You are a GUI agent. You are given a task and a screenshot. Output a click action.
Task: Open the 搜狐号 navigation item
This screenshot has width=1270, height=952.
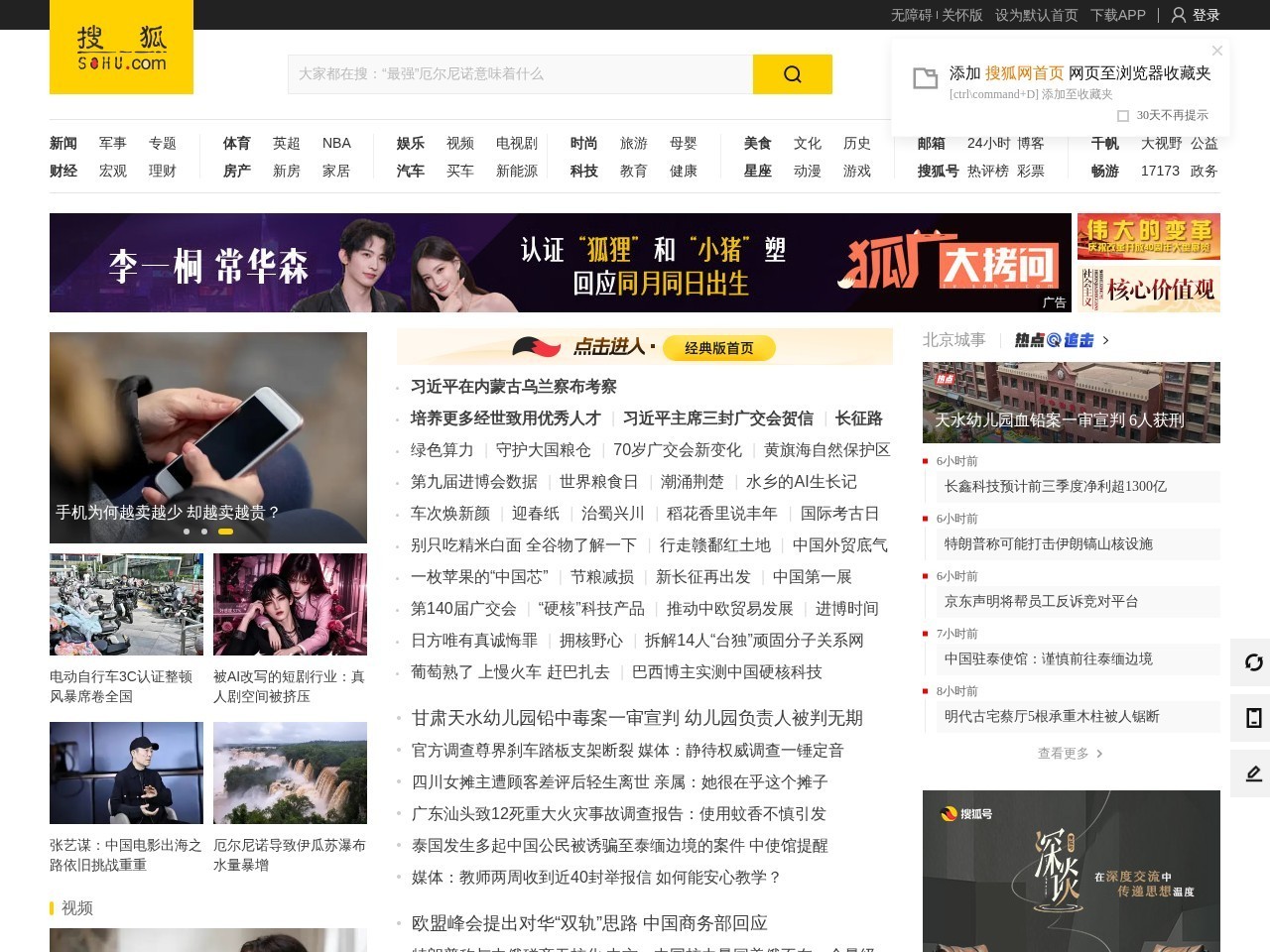[x=939, y=171]
